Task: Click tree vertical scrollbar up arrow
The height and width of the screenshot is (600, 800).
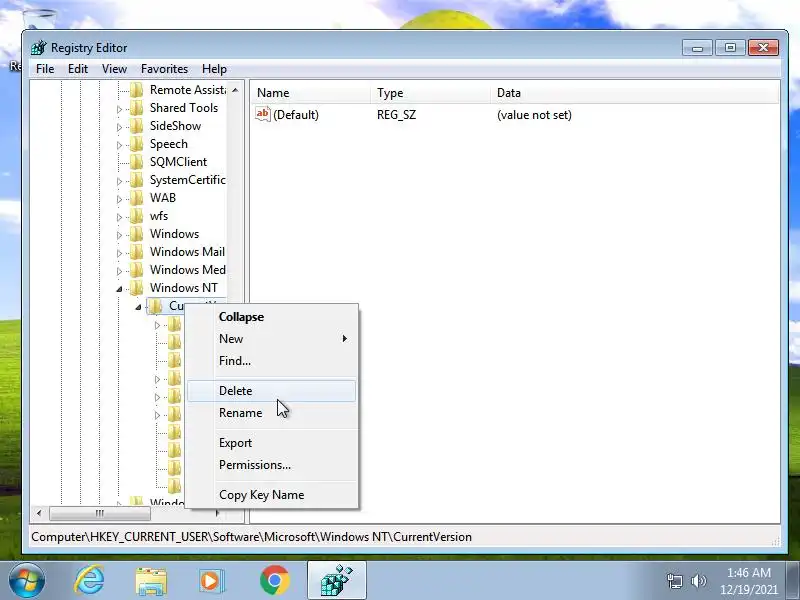Action: (x=235, y=90)
